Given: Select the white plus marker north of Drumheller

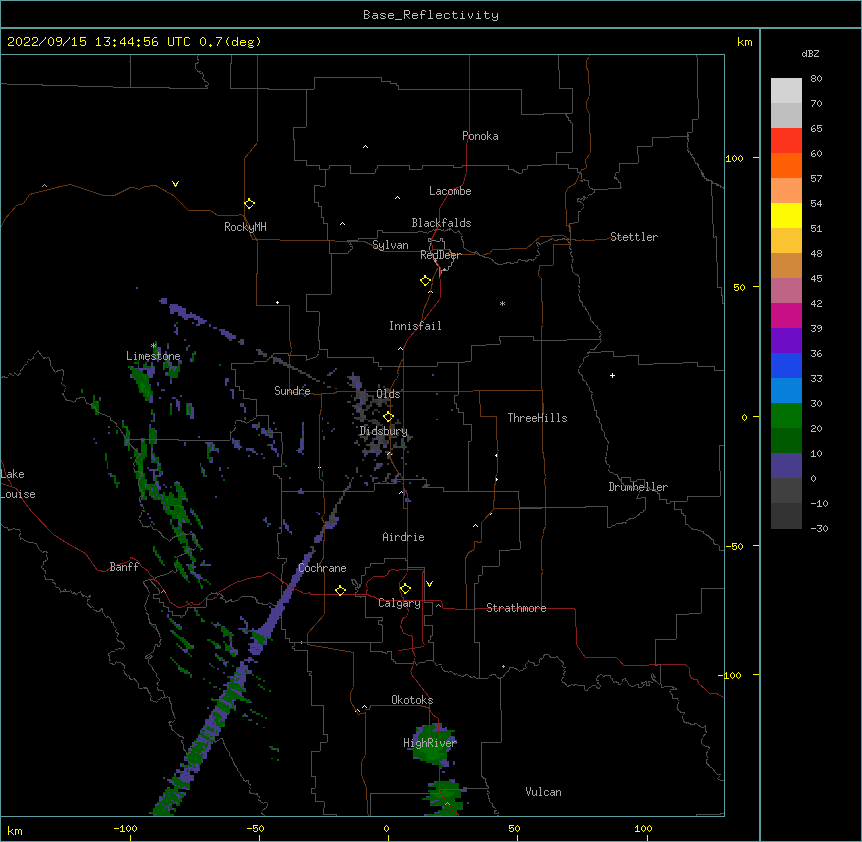Looking at the screenshot, I should tap(612, 375).
